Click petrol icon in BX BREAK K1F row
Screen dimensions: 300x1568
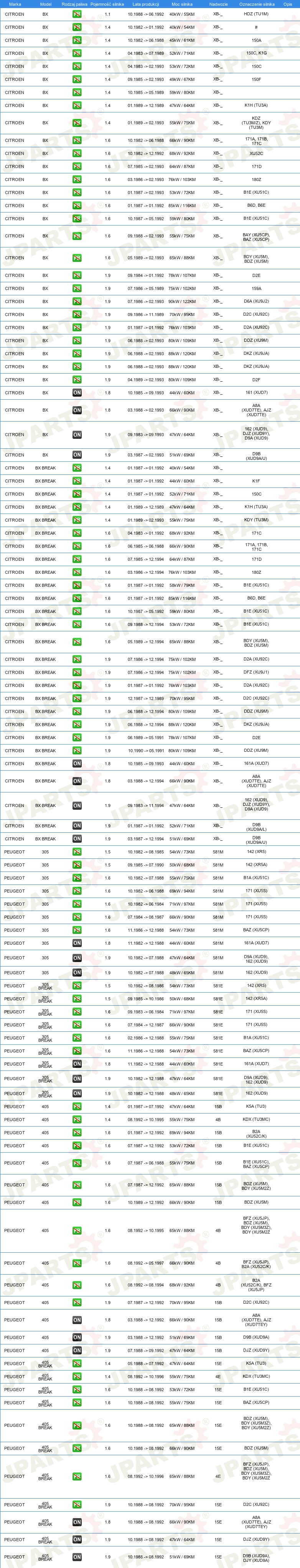pyautogui.click(x=77, y=481)
